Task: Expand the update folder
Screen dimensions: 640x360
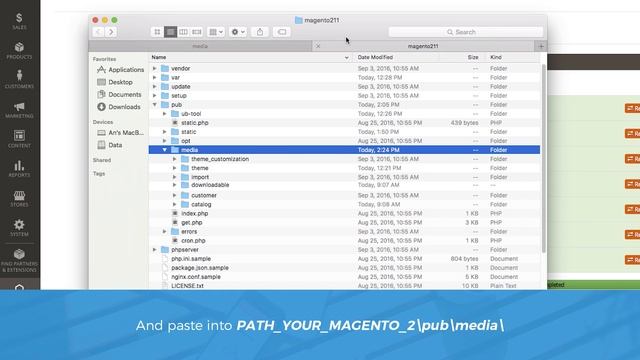Action: click(x=155, y=87)
